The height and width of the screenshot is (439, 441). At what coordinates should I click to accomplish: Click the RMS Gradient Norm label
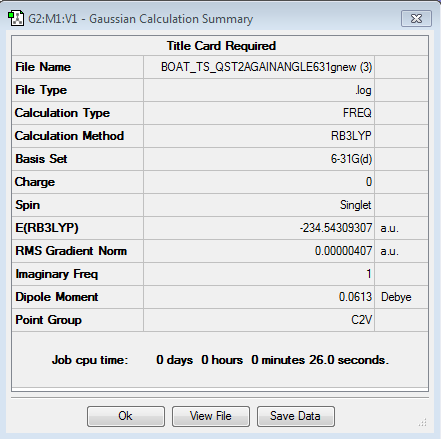pyautogui.click(x=71, y=251)
